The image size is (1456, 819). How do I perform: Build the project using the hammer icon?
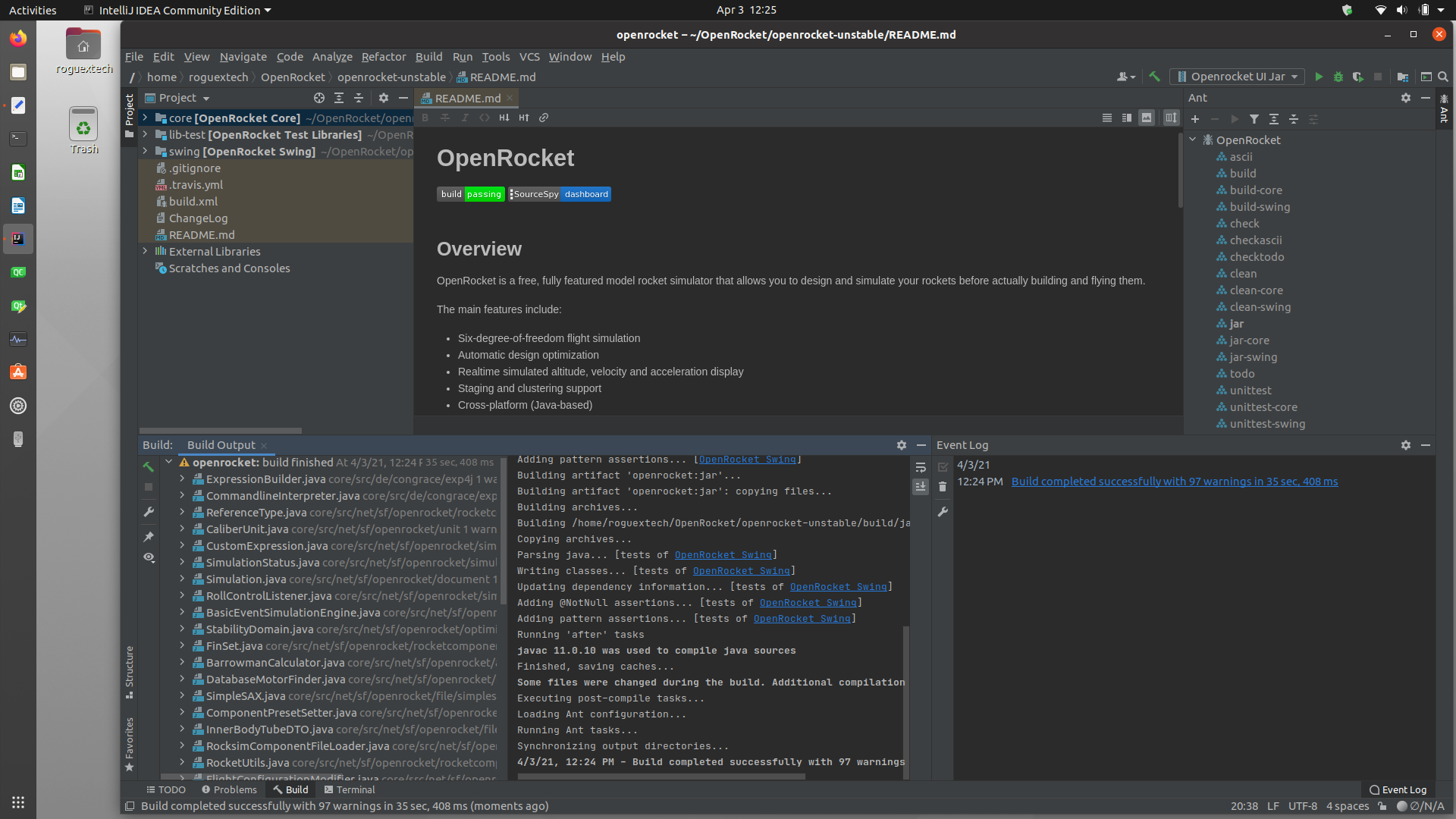[1154, 77]
